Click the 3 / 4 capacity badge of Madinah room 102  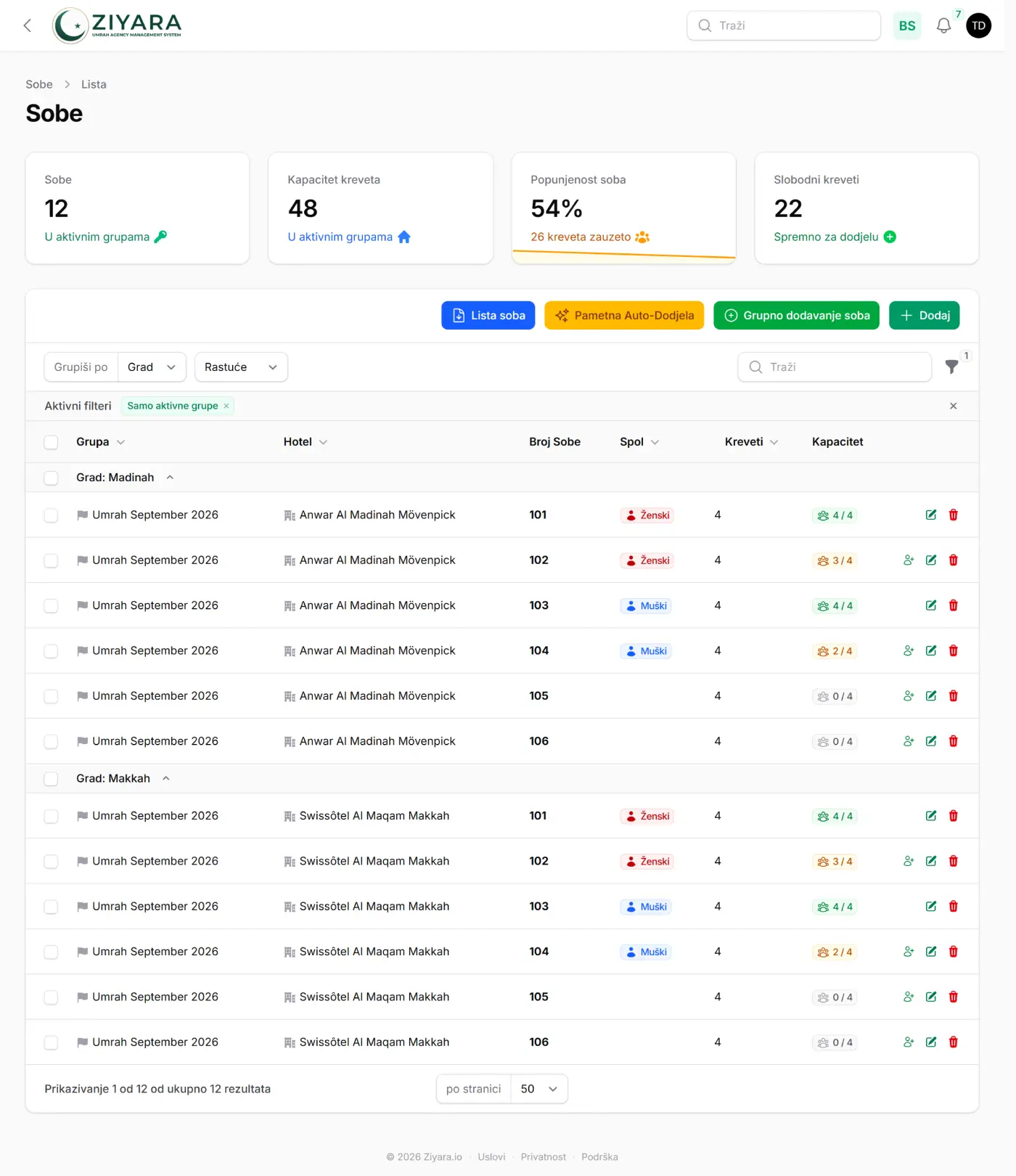click(835, 560)
